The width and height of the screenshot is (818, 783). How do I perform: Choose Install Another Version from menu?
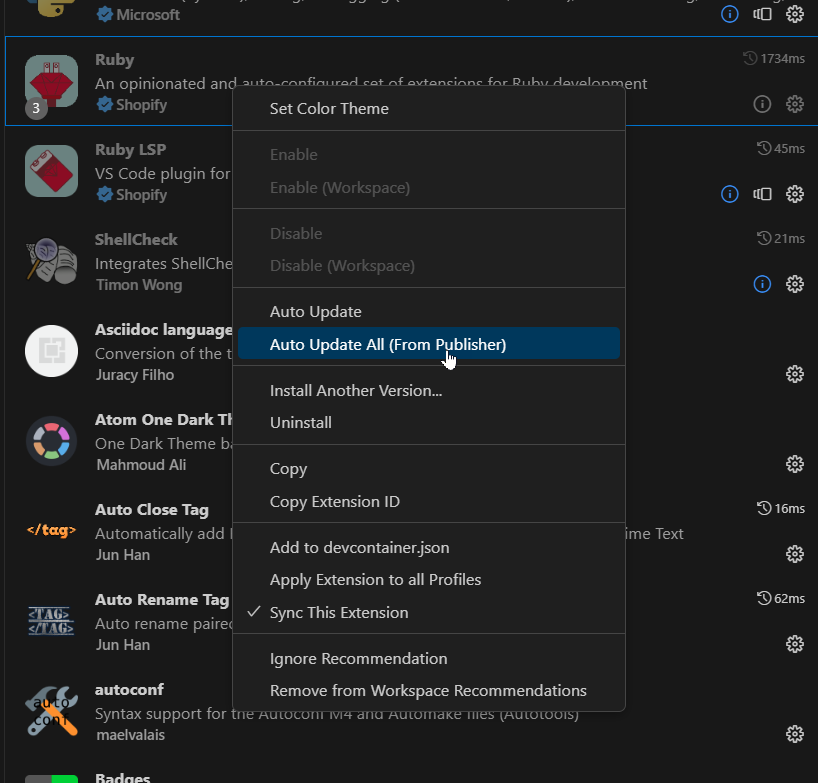355,390
